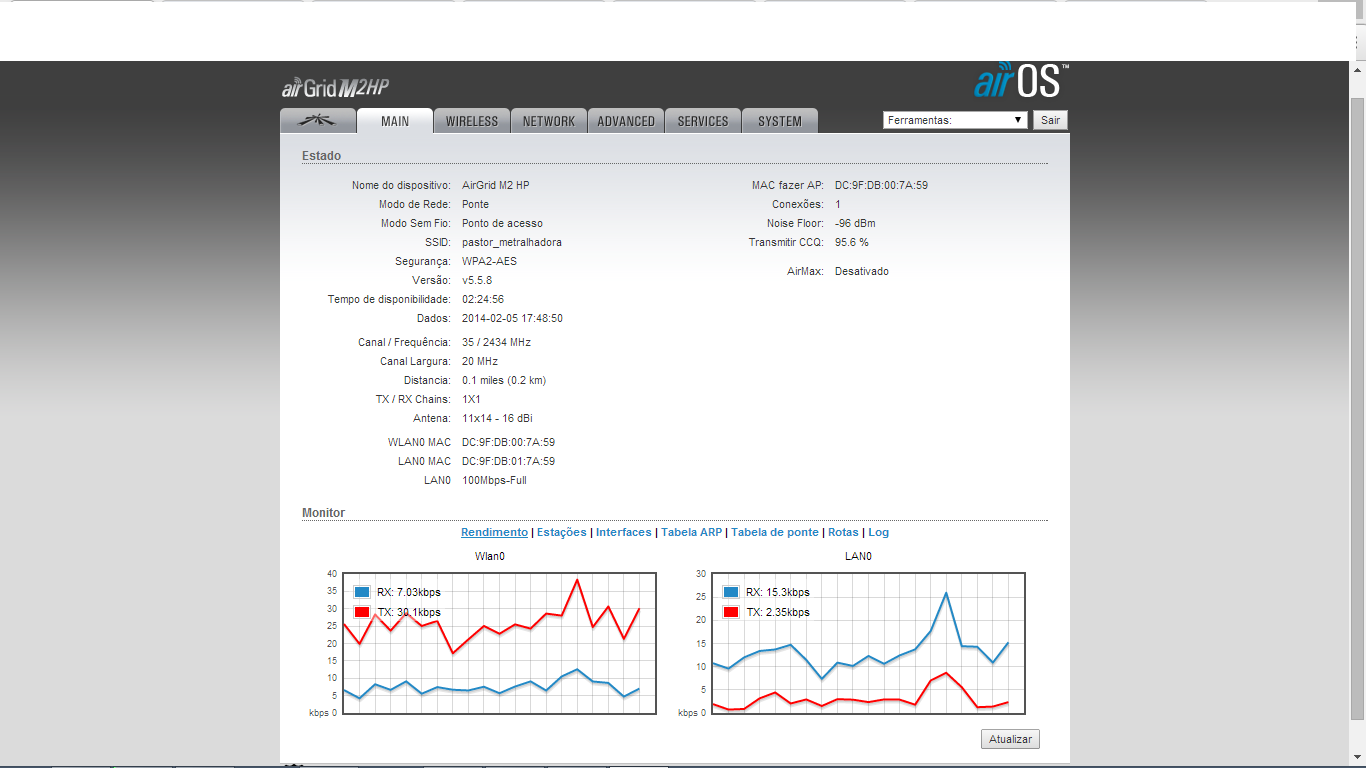Click the LAN0 throughput chart
The image size is (1366, 768).
click(868, 643)
